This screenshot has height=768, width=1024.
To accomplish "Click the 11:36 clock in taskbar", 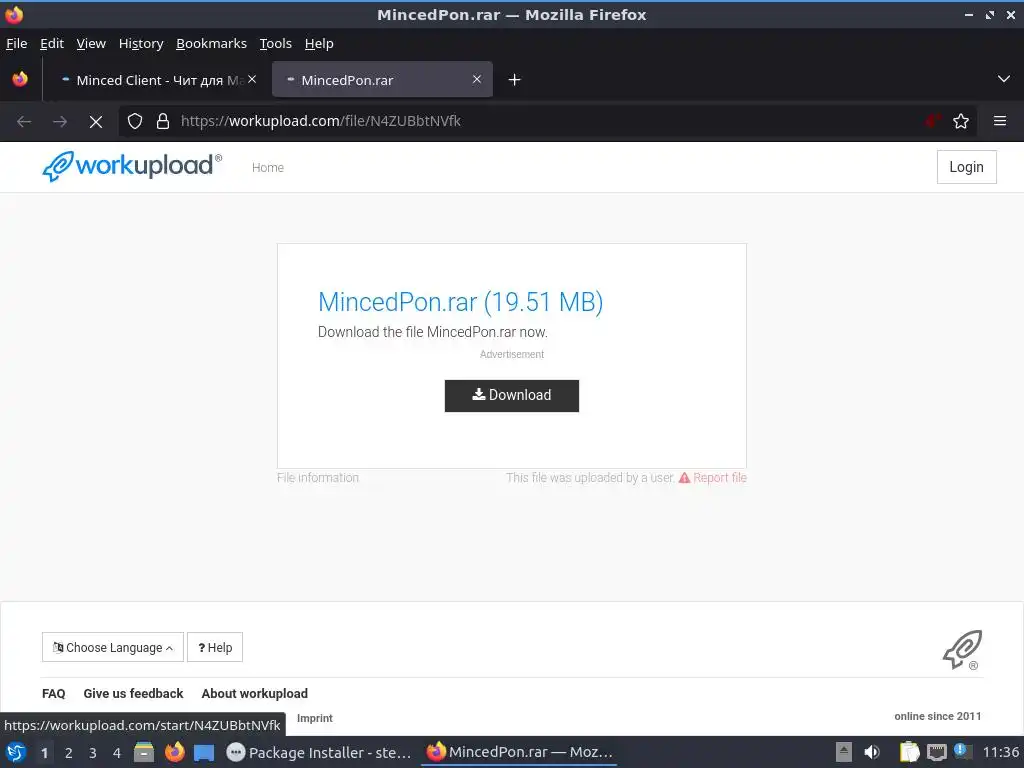I will 1000,752.
